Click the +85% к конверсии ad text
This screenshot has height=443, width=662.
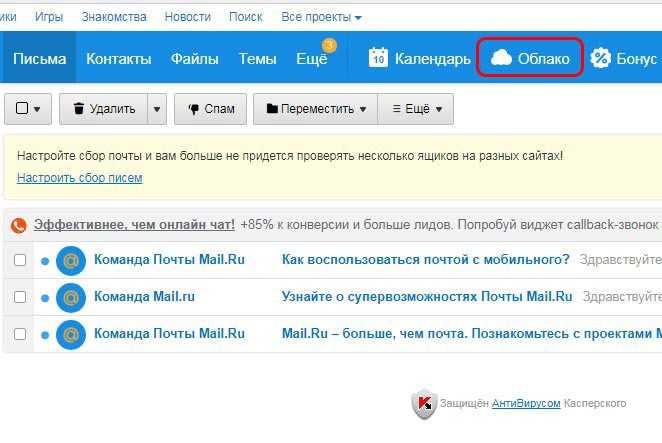[x=450, y=225]
